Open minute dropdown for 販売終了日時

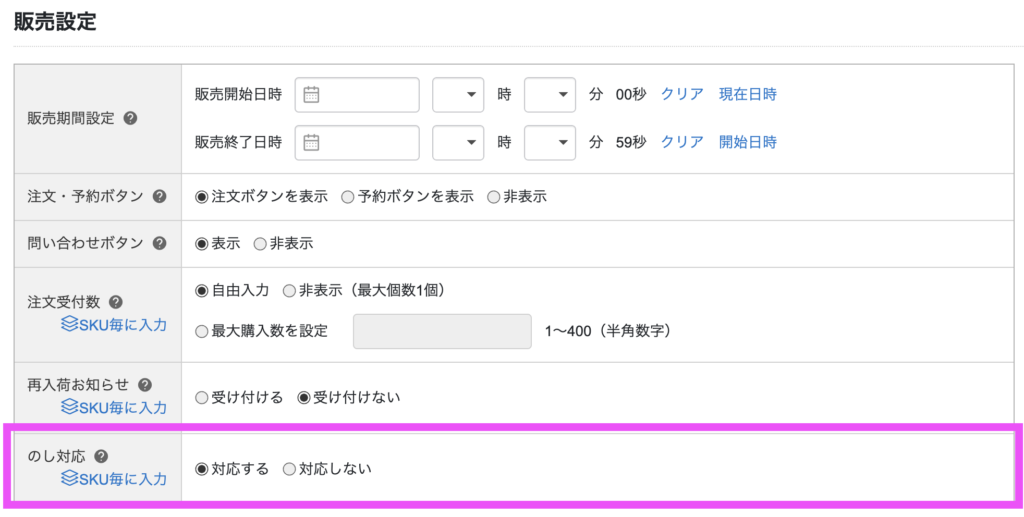point(550,142)
